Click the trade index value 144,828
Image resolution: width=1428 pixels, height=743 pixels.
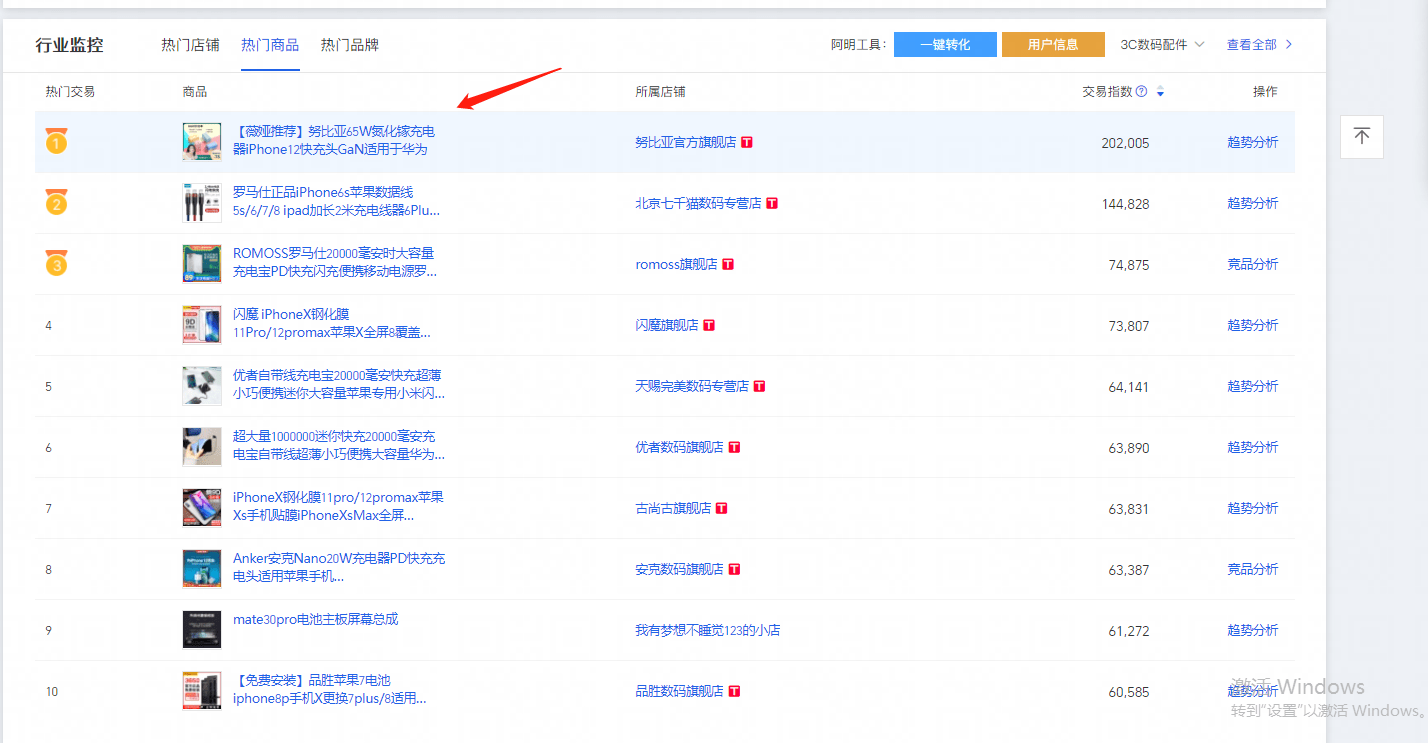pyautogui.click(x=1125, y=204)
